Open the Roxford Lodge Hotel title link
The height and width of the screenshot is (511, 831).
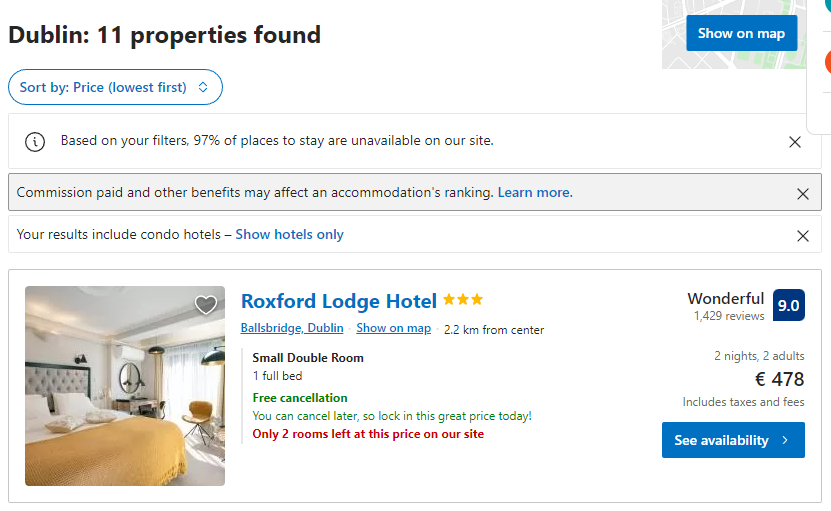[339, 301]
